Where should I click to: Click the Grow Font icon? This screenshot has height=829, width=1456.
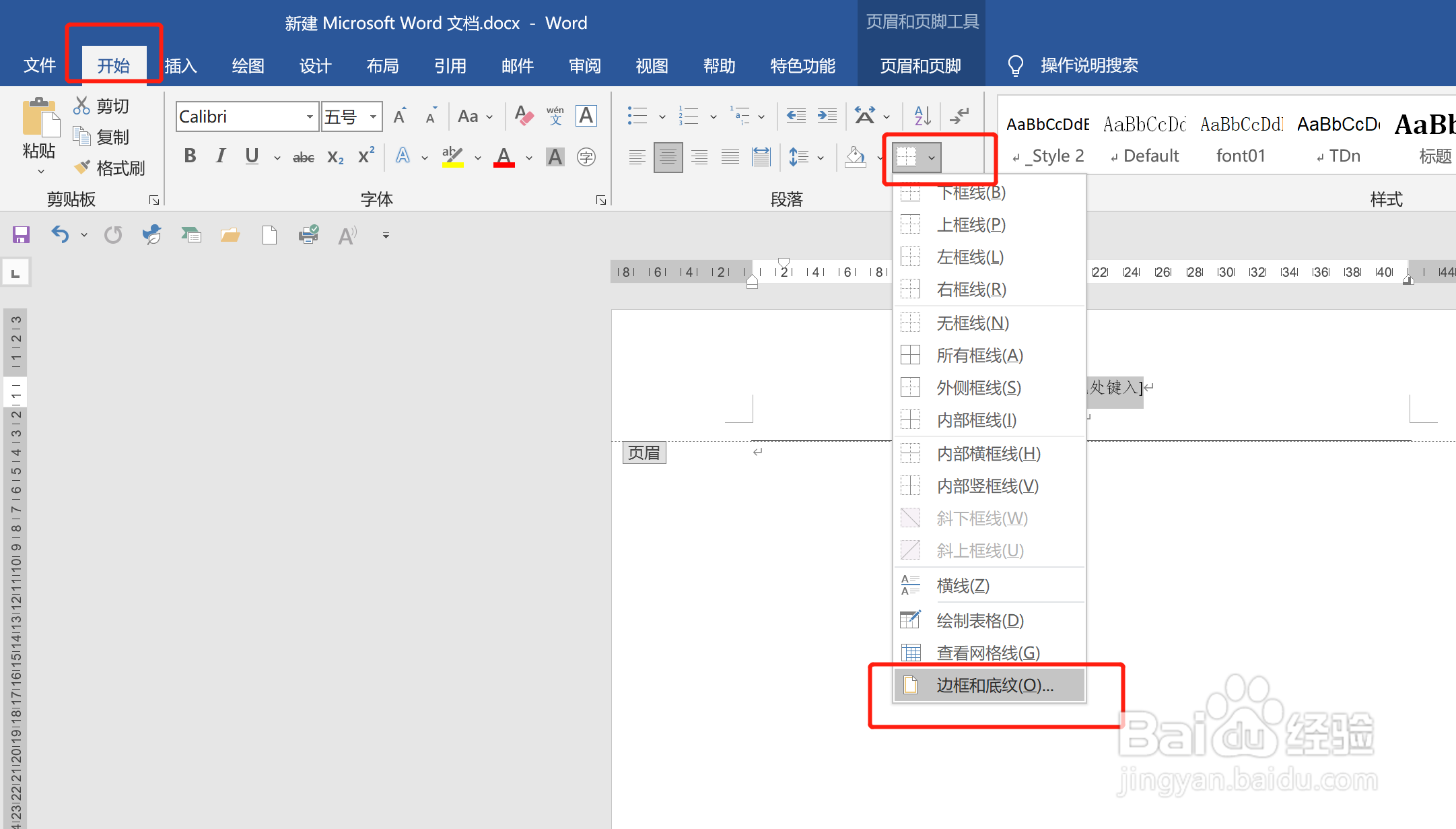pos(400,116)
